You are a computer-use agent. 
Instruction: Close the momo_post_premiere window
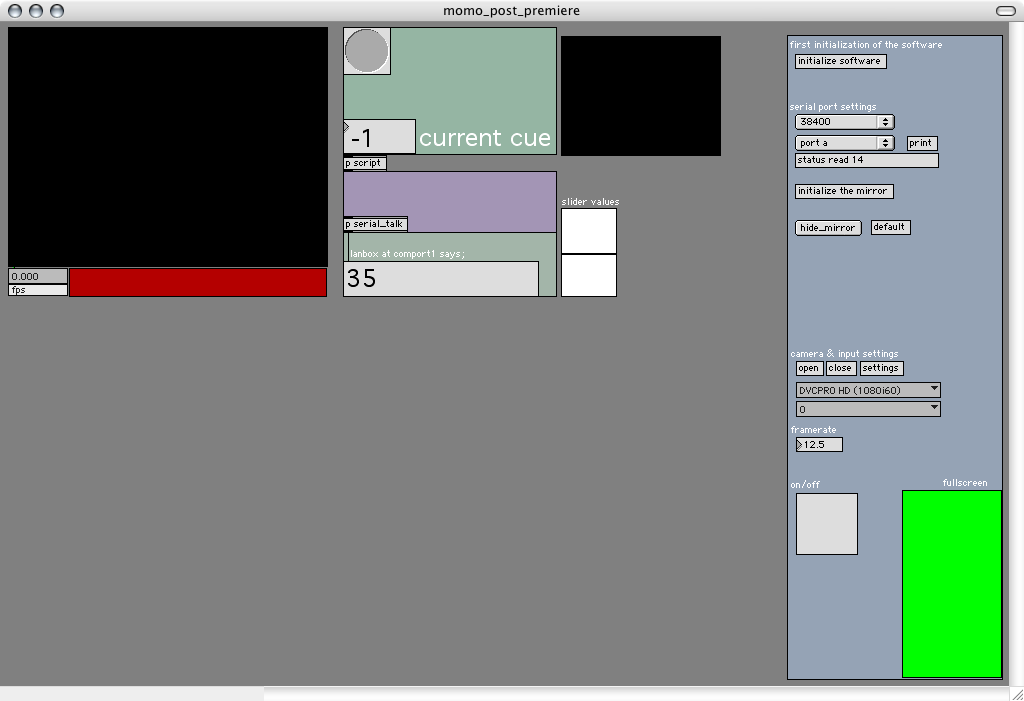point(14,10)
